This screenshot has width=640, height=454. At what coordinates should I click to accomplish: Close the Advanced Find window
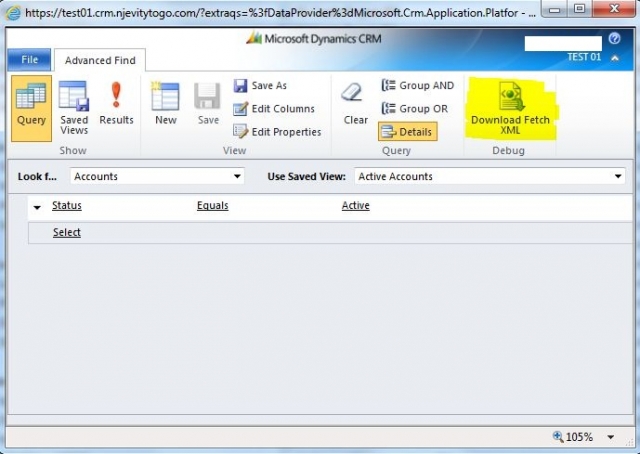coord(614,9)
